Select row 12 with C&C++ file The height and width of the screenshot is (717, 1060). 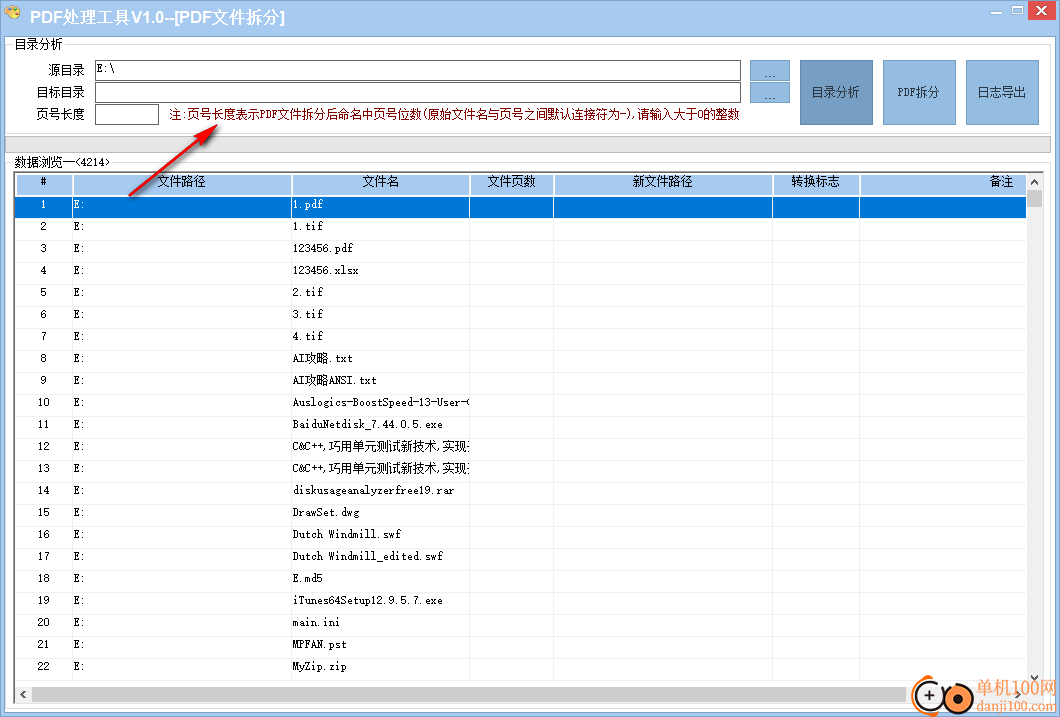tap(521, 447)
